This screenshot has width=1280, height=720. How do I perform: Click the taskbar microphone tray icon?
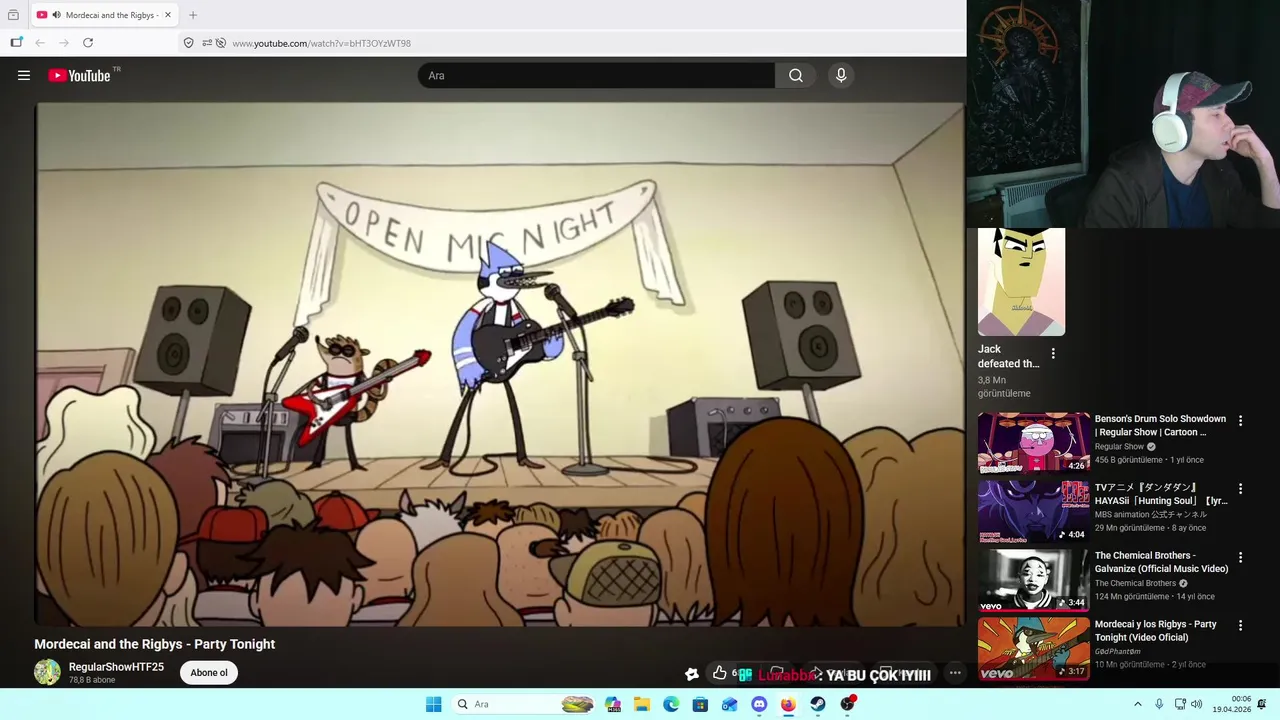click(x=1159, y=704)
